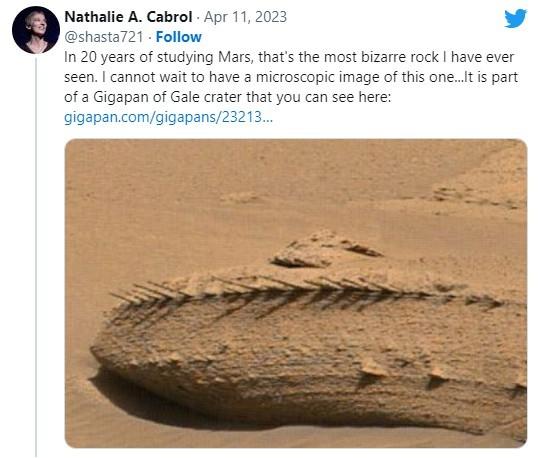Enlarge the Mars rock photo
This screenshot has width=543, height=458.
pos(296,293)
